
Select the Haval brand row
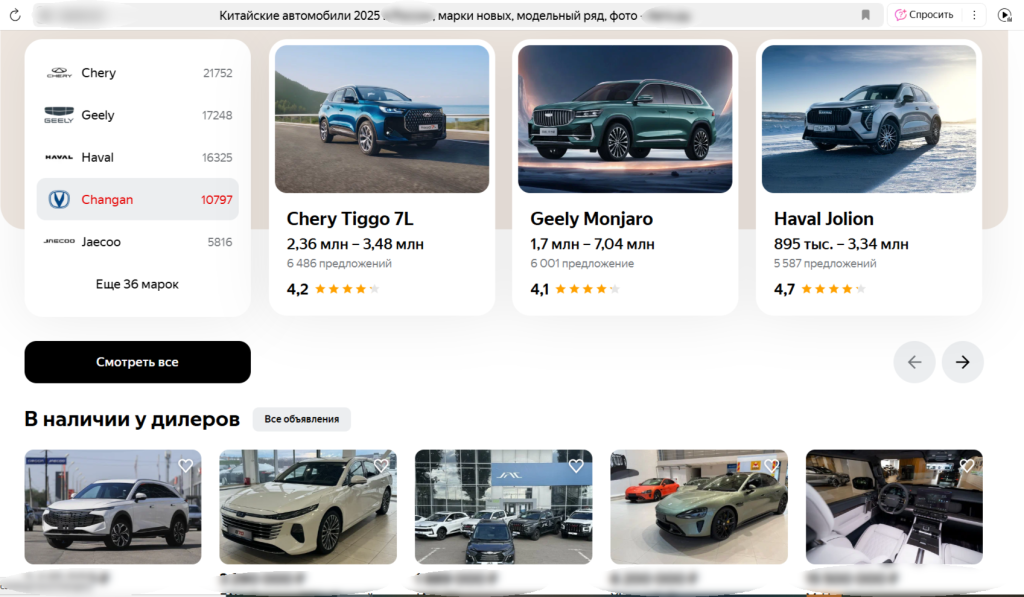pyautogui.click(x=138, y=157)
